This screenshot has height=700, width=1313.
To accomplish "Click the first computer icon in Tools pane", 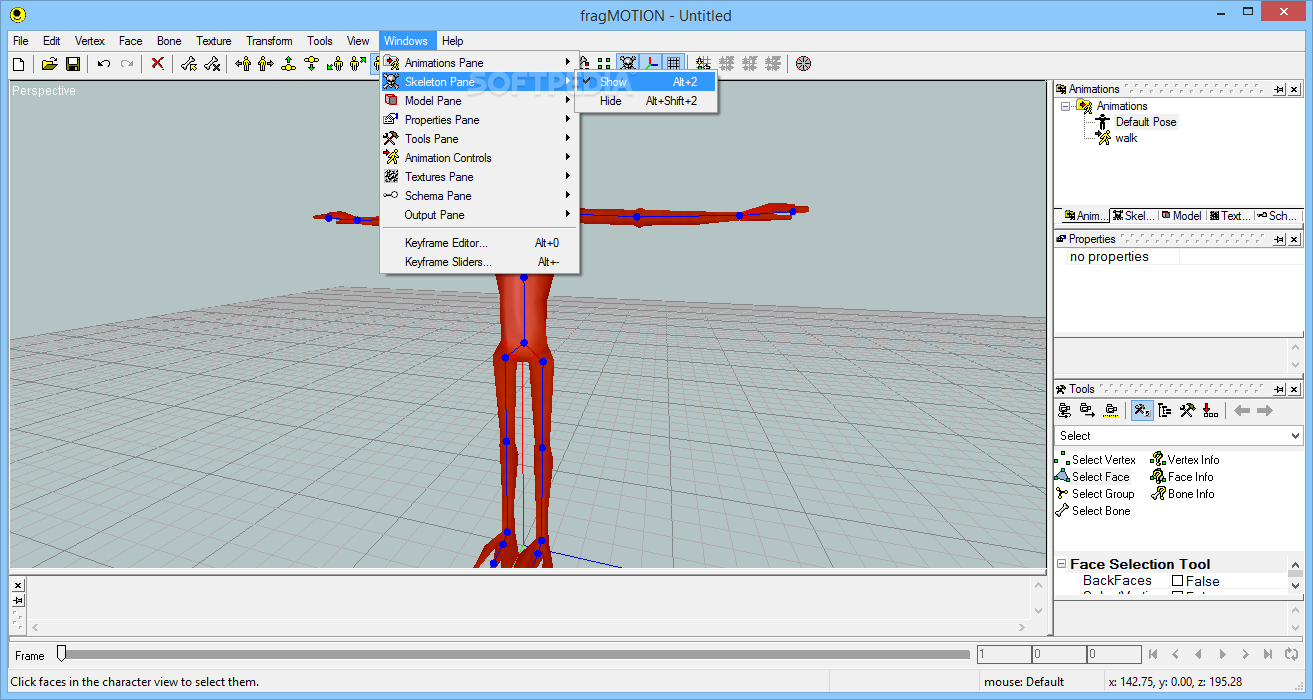I will 1065,410.
